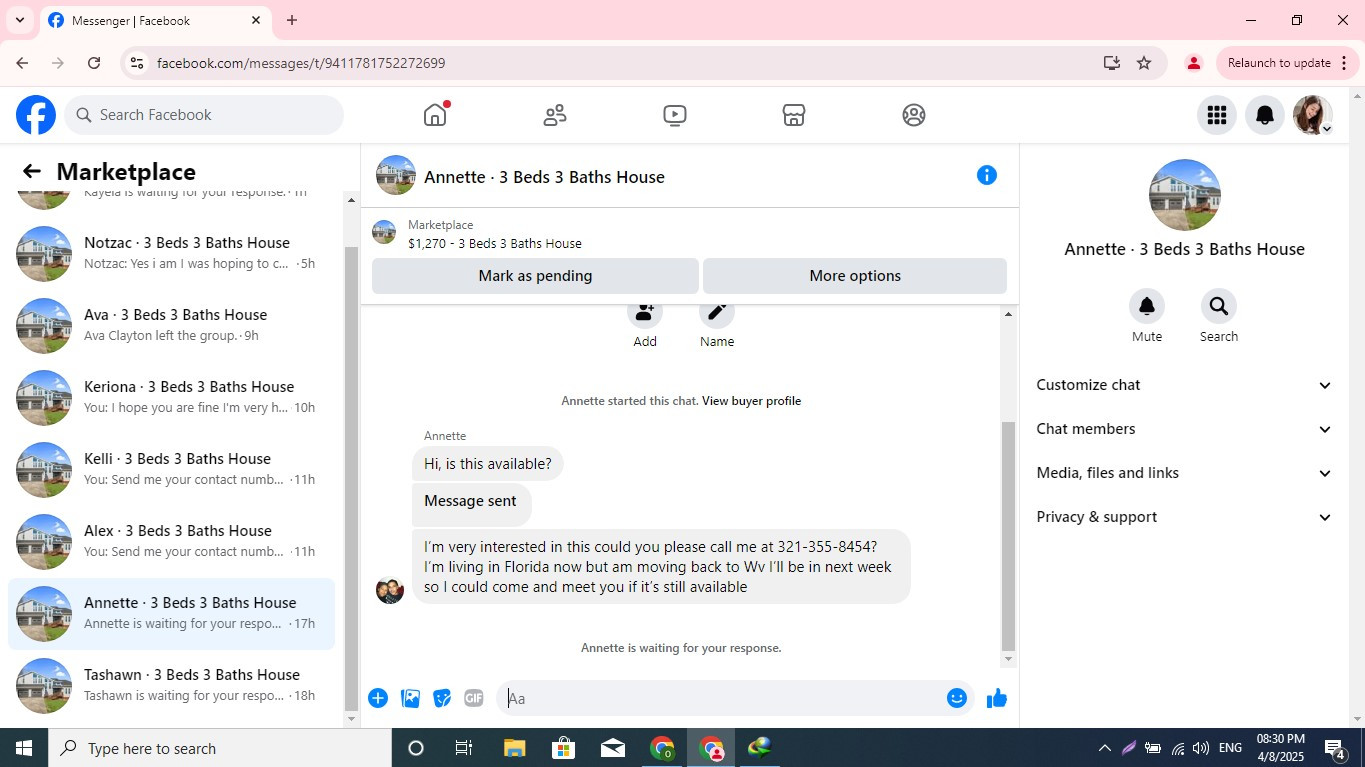Screen dimensions: 1365x767
Task: Reload the page
Action: tap(94, 63)
